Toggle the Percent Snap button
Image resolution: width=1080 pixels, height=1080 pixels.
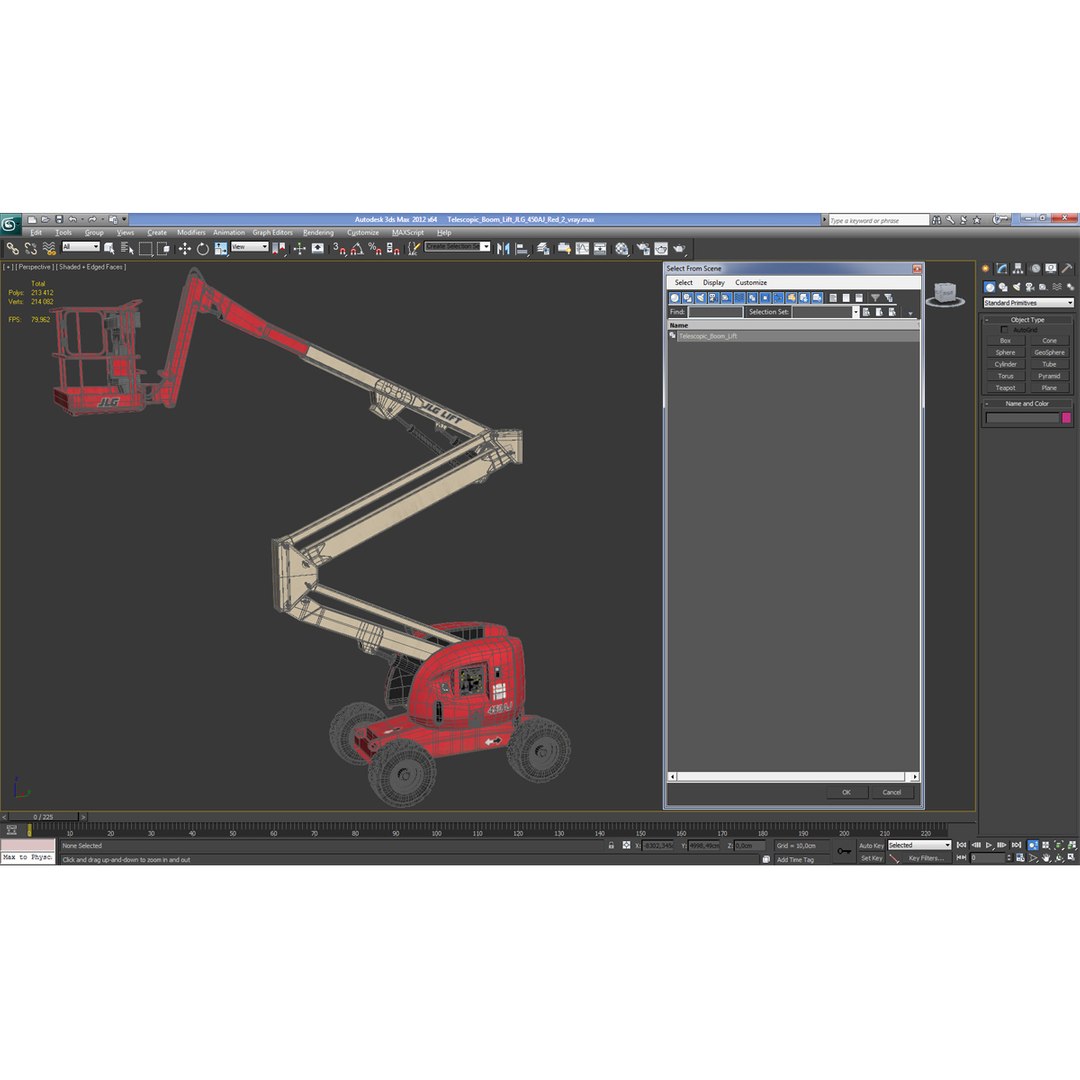click(x=375, y=249)
